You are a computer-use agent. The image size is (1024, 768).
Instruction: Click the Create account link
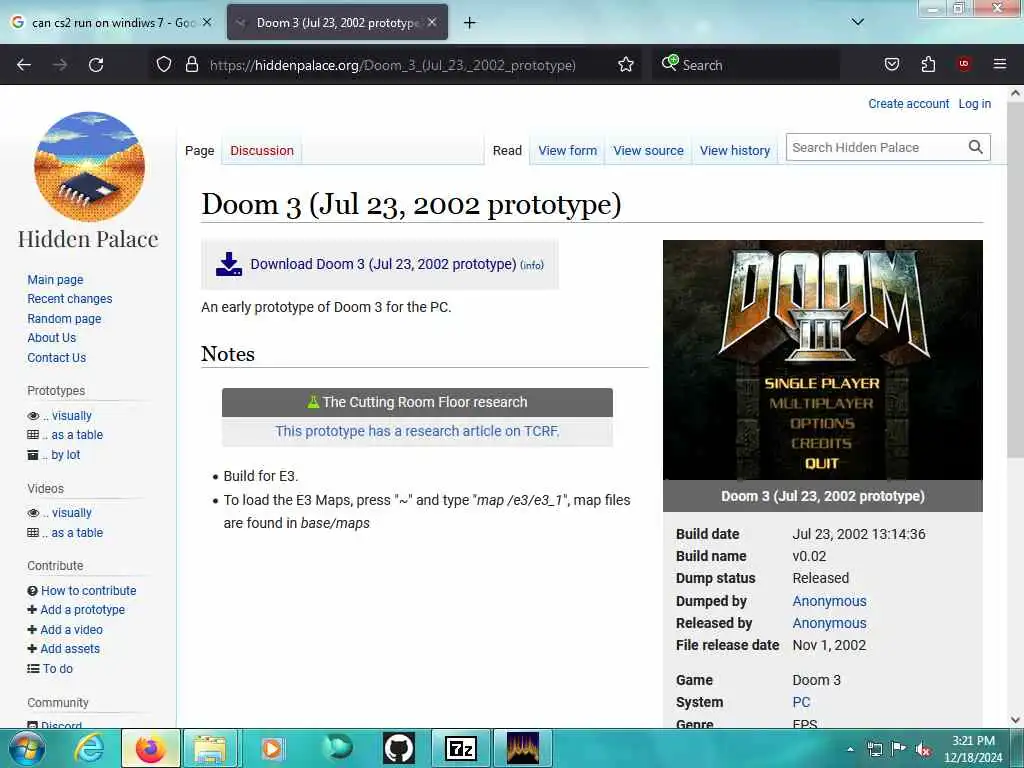[x=908, y=104]
